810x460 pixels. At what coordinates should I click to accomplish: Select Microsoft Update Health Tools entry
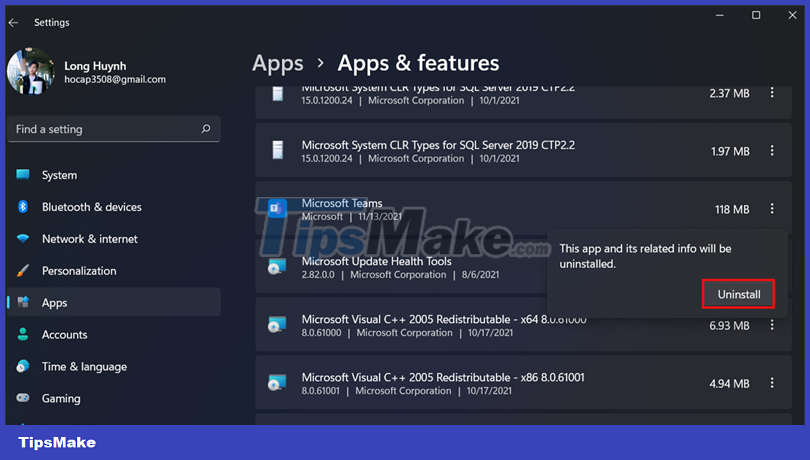pyautogui.click(x=377, y=262)
